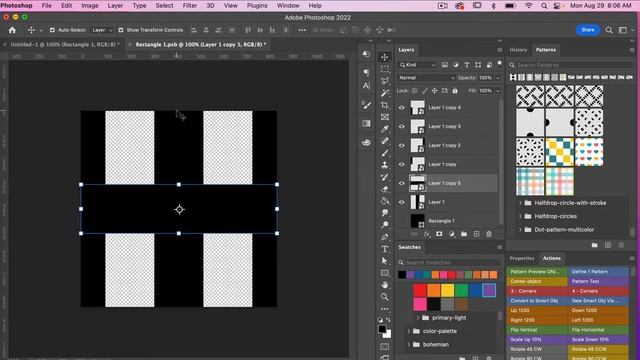This screenshot has height=360, width=640.
Task: Run the Define 1 Pattern action
Action: 598,271
